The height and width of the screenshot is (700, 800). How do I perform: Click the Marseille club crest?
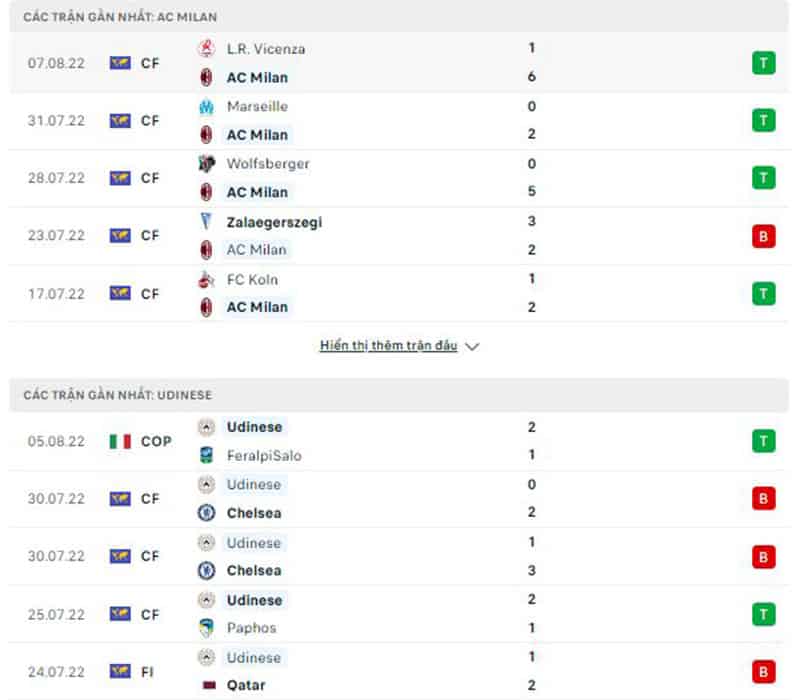(x=207, y=106)
